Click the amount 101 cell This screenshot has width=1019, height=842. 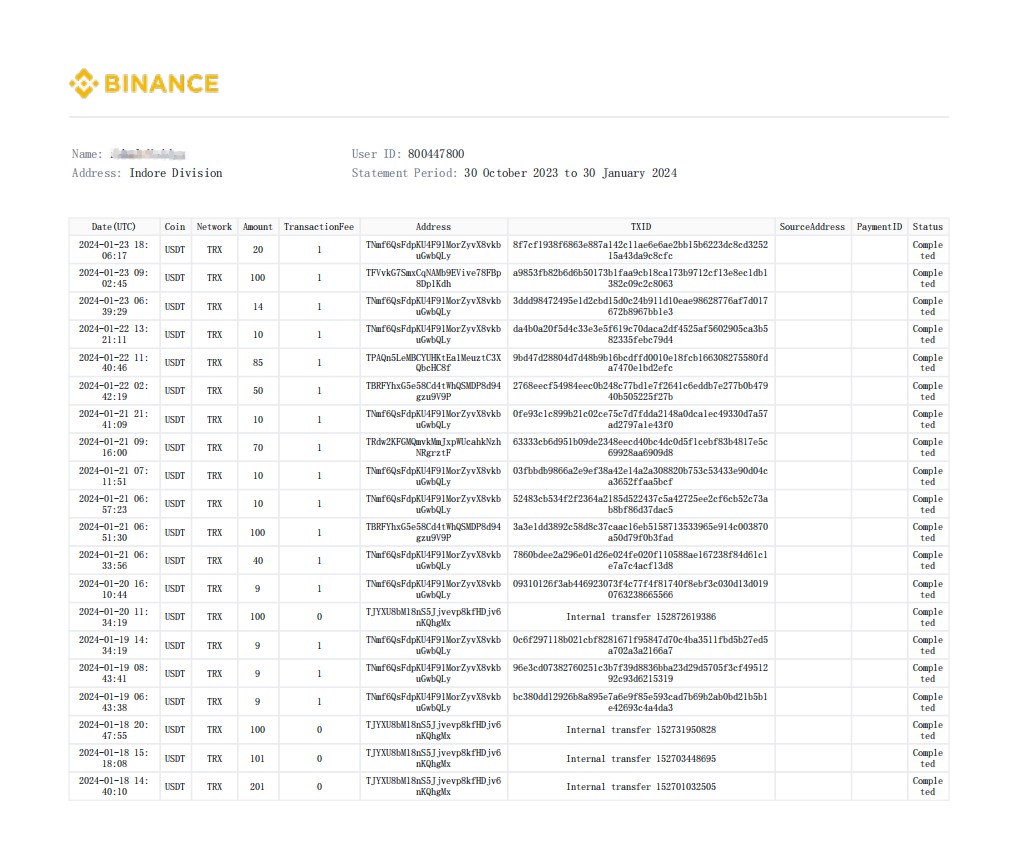(x=258, y=758)
